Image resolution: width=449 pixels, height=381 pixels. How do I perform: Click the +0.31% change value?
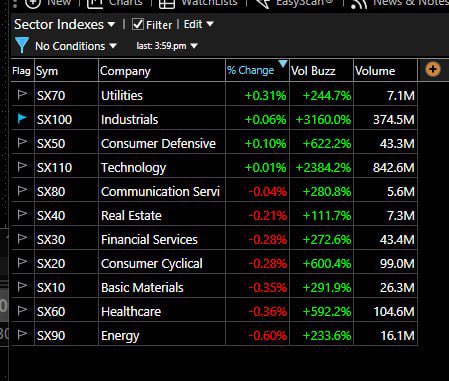tap(265, 96)
